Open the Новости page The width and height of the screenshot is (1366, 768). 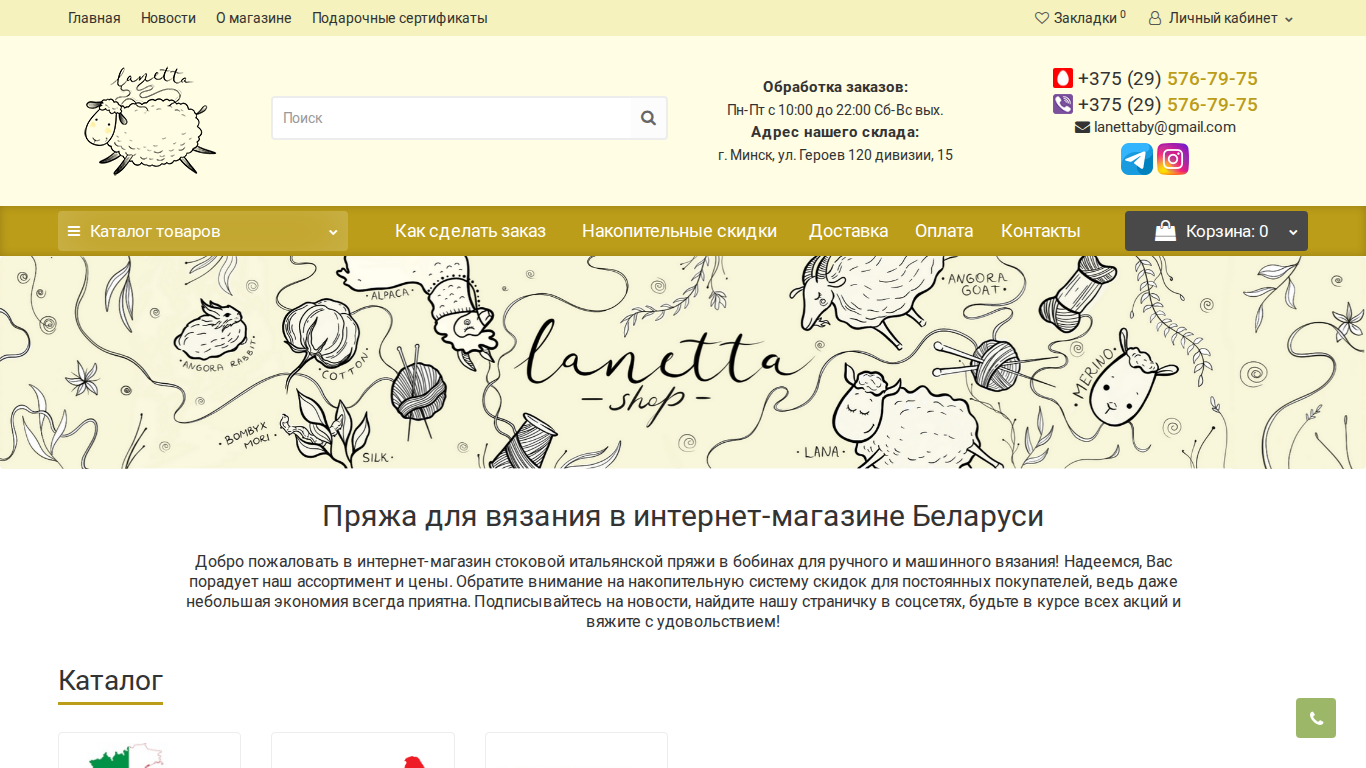tap(168, 18)
